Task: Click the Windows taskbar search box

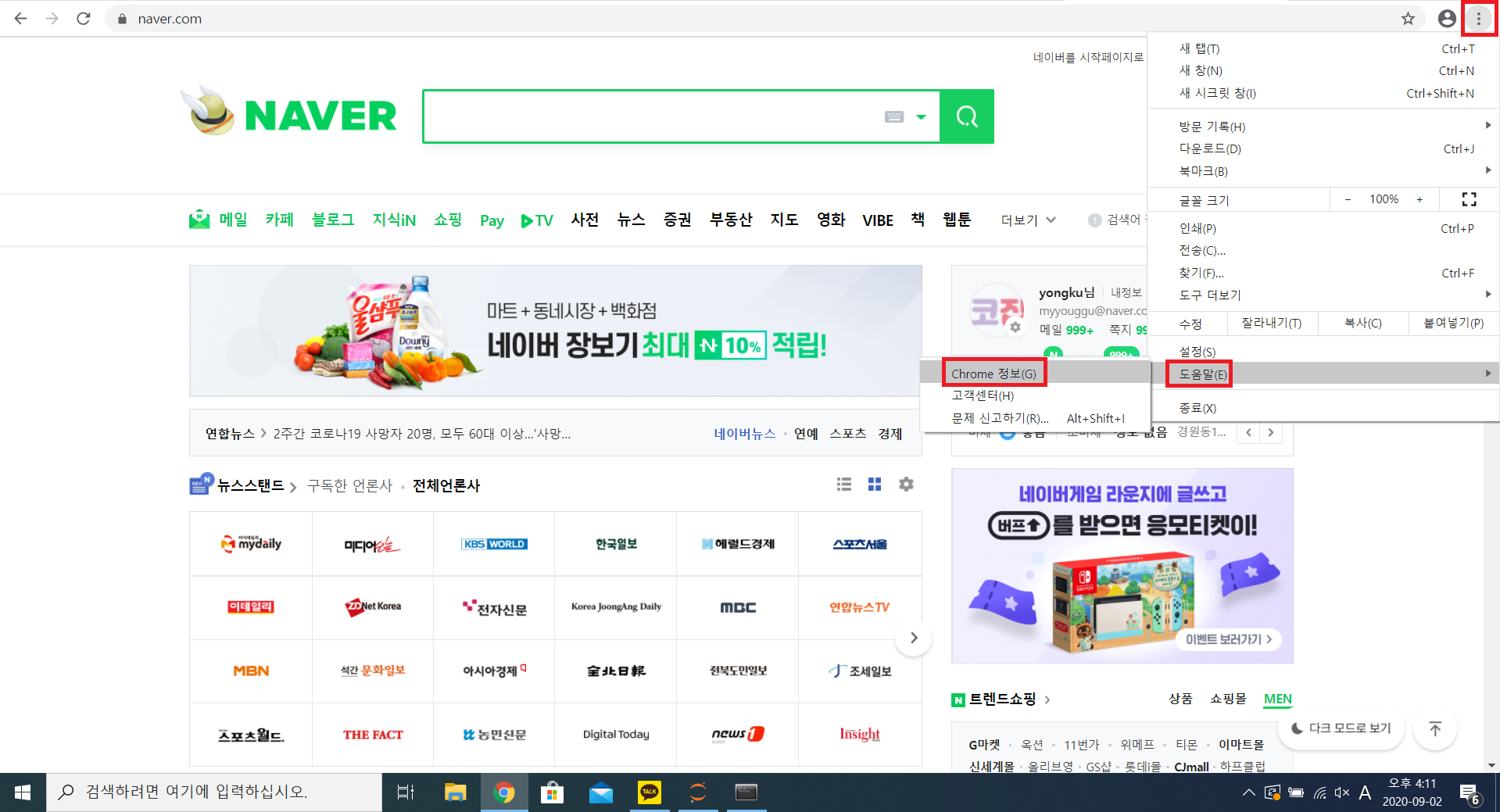Action: pyautogui.click(x=214, y=792)
